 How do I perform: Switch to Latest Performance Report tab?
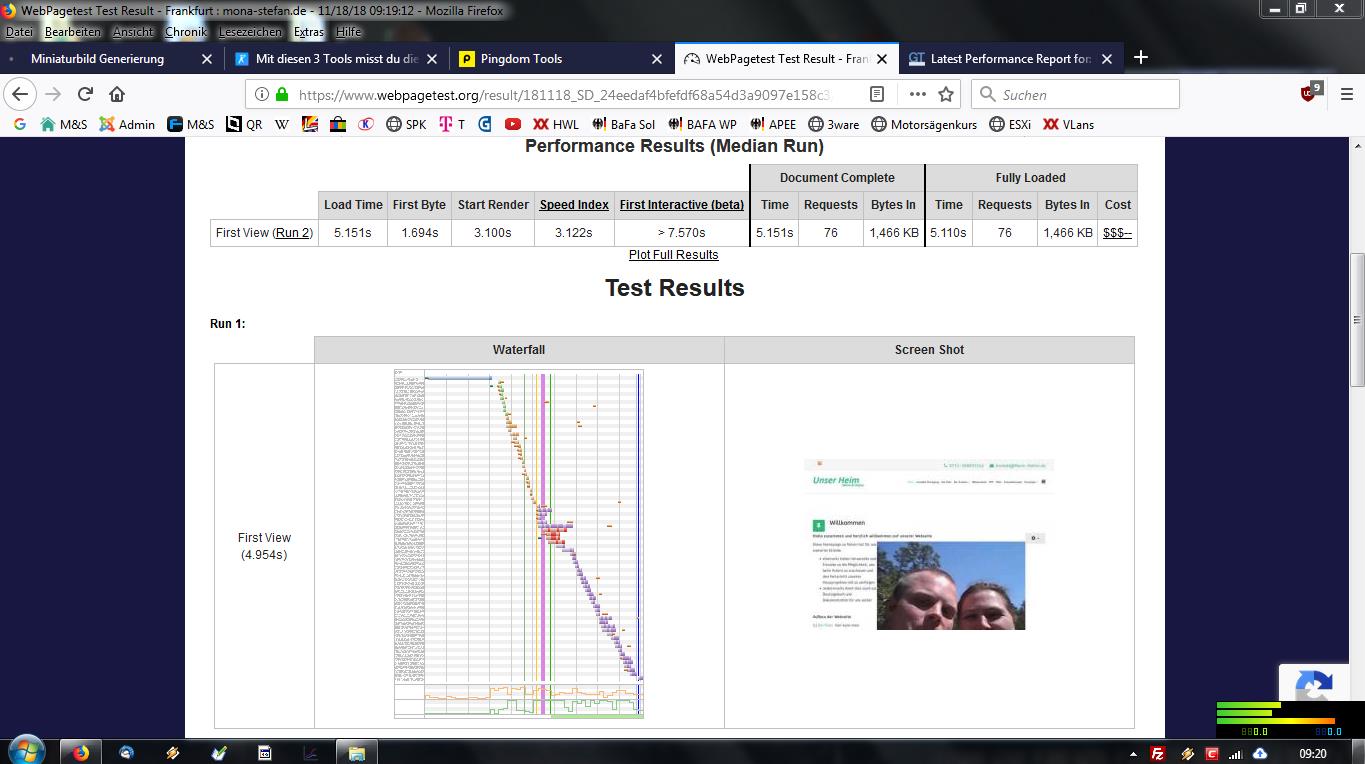(1000, 59)
